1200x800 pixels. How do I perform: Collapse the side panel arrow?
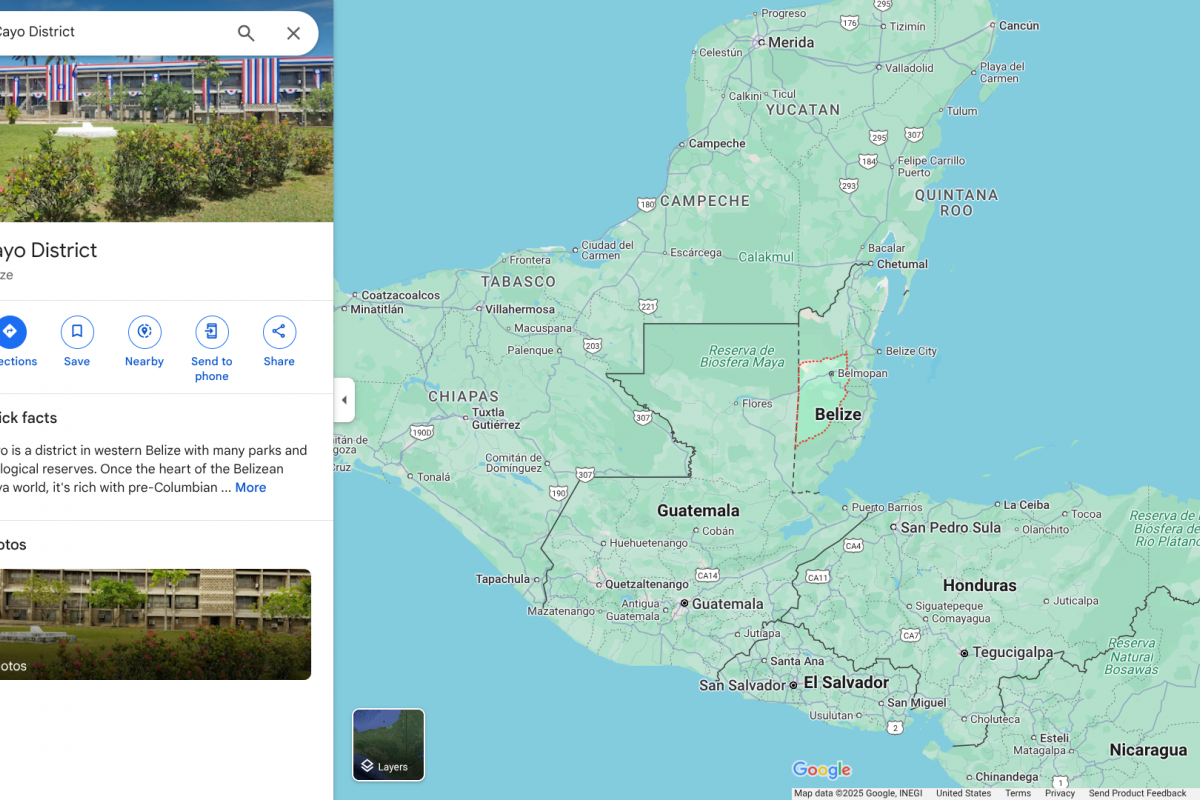pos(344,400)
